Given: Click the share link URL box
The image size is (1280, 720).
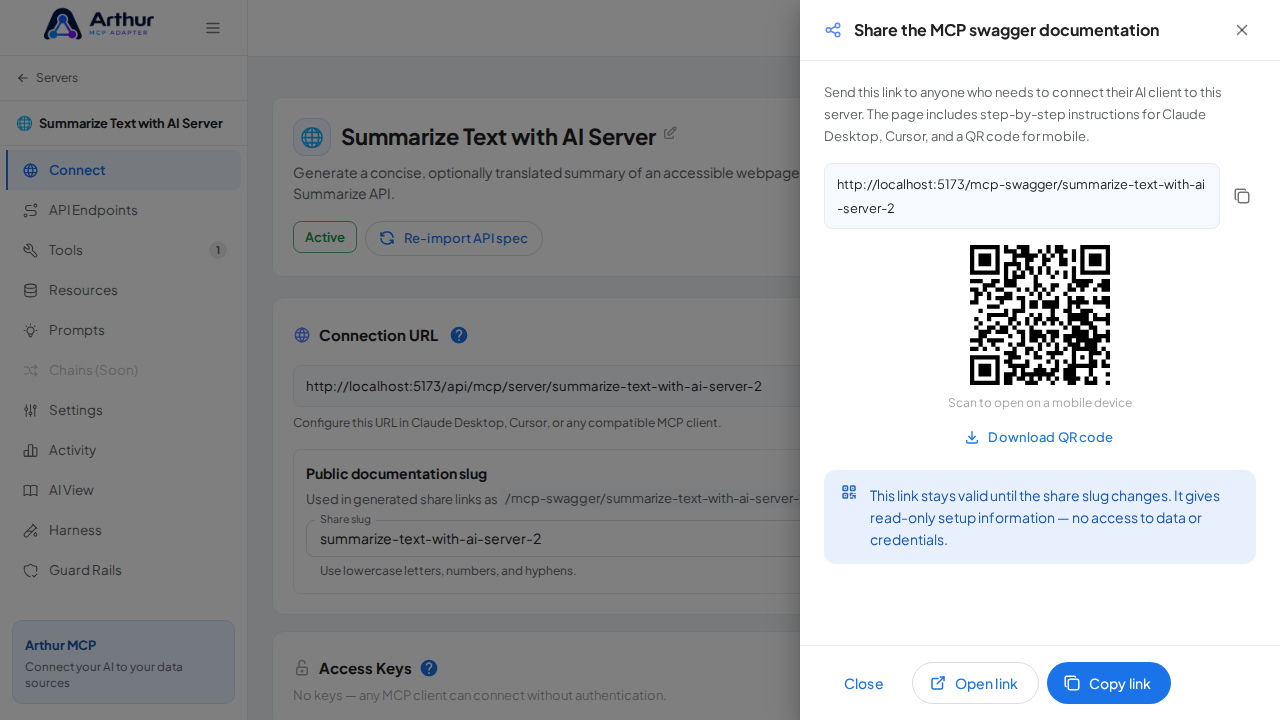Looking at the screenshot, I should tap(1022, 196).
